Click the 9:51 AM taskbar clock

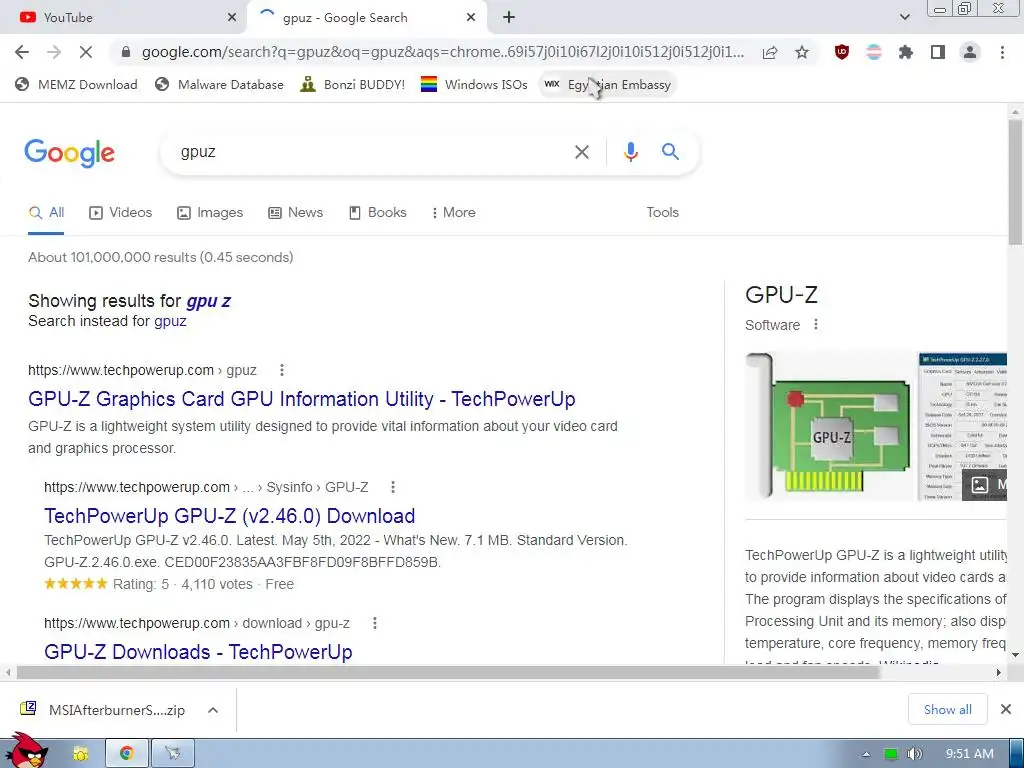tap(970, 754)
